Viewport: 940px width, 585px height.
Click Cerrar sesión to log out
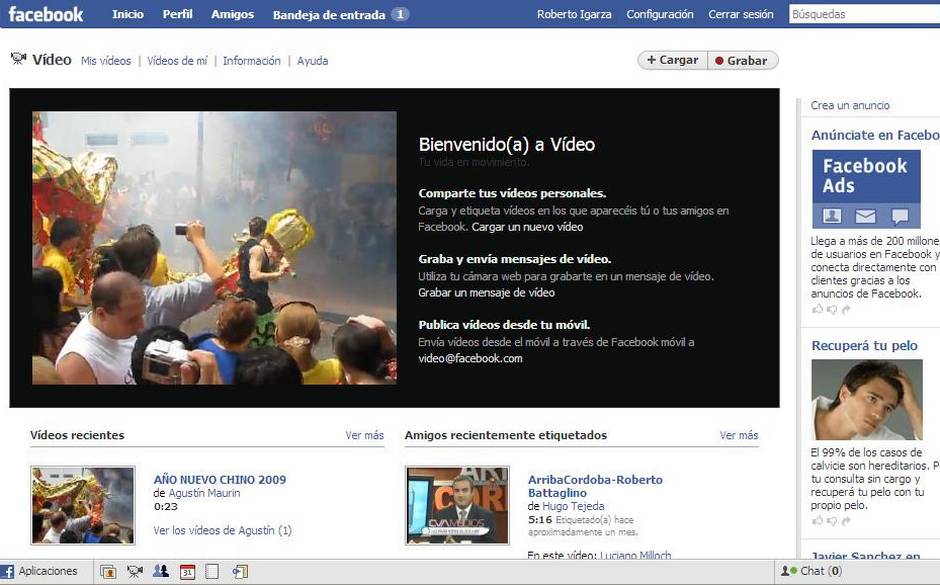pos(741,14)
